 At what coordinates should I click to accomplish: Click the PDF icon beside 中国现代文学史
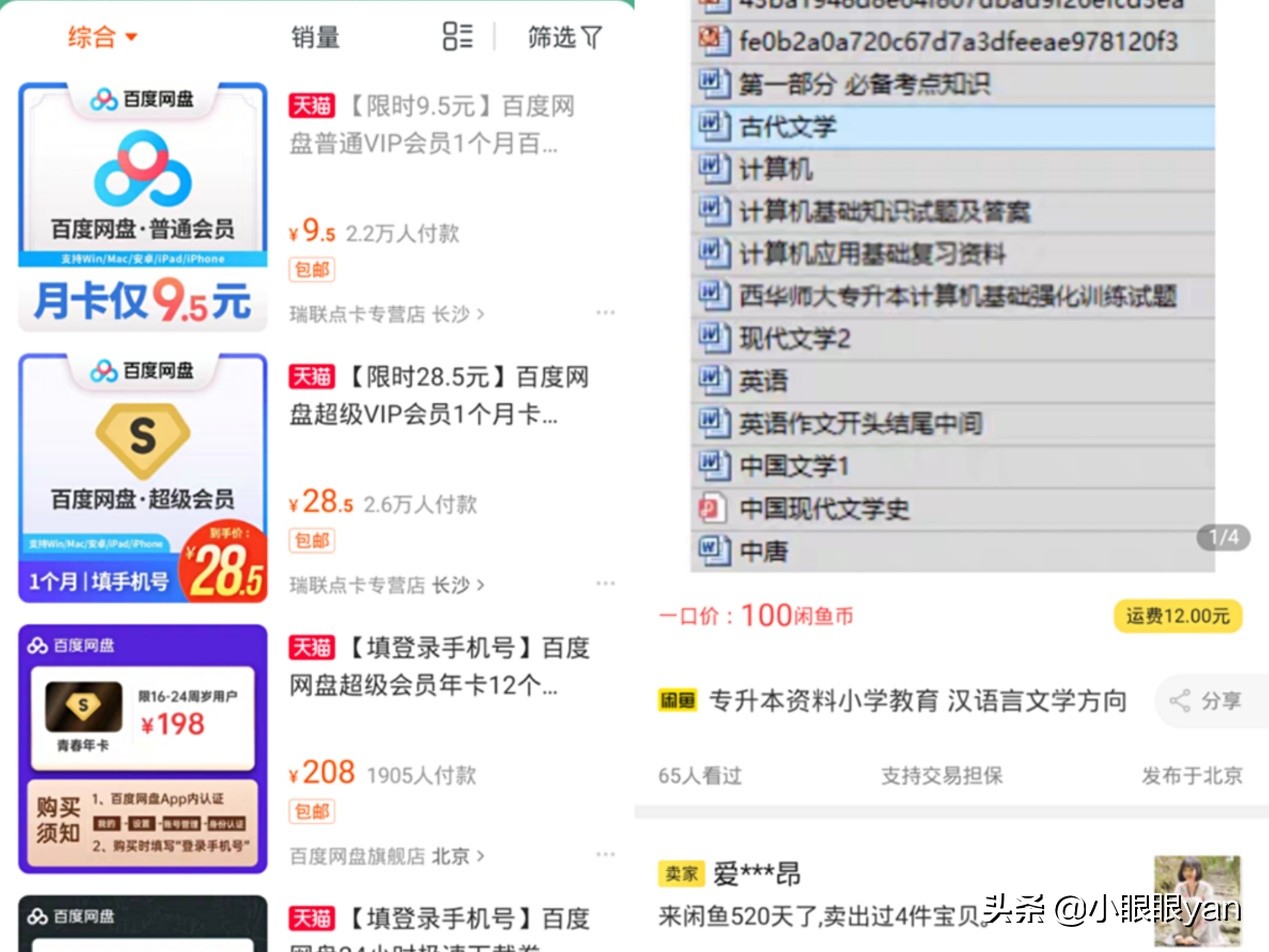click(713, 508)
